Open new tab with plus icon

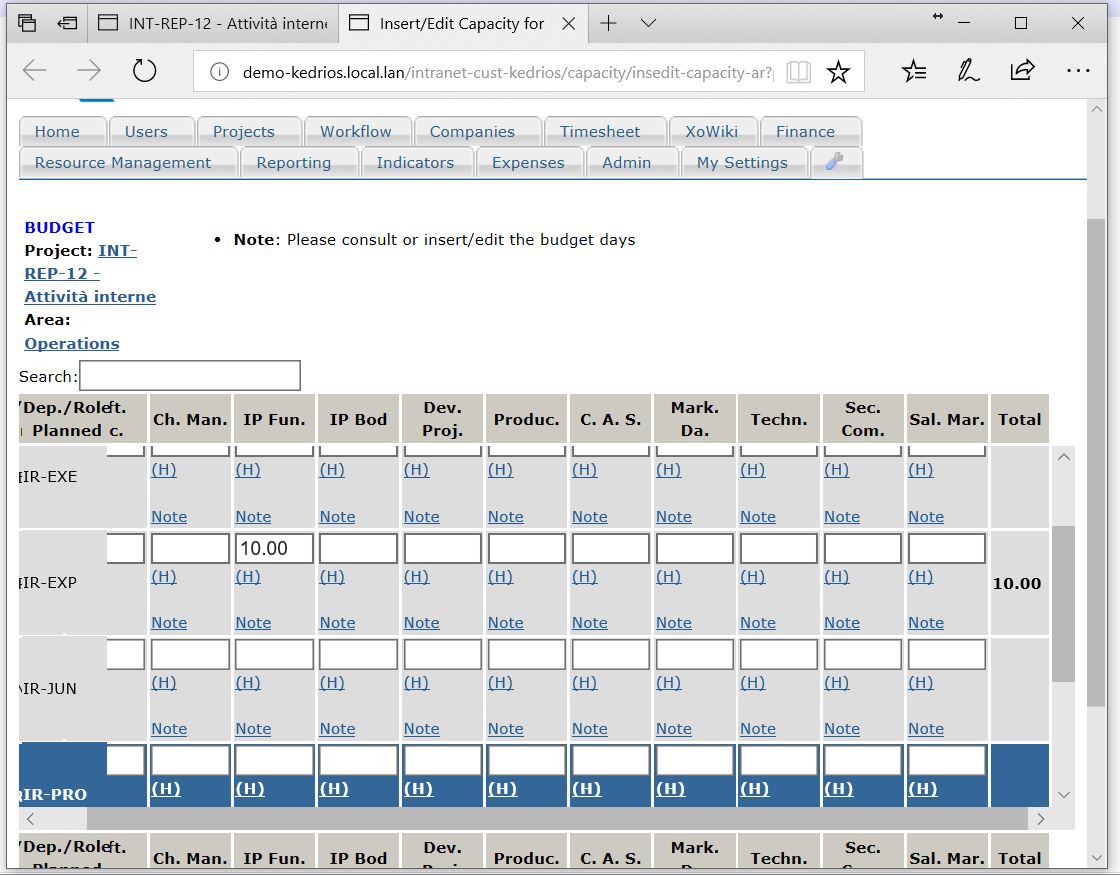click(x=609, y=24)
